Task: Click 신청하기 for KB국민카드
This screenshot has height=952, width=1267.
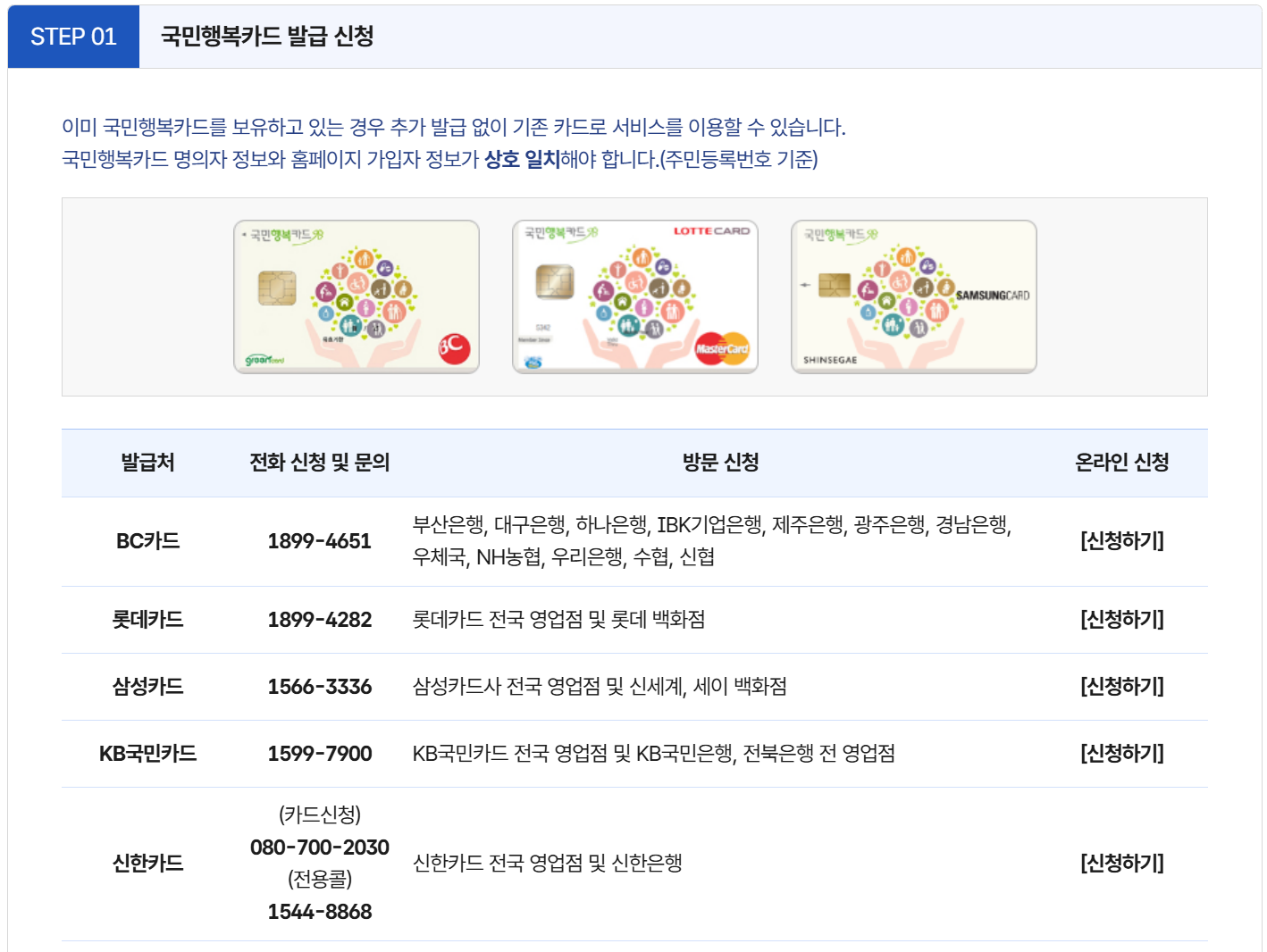Action: tap(1122, 753)
